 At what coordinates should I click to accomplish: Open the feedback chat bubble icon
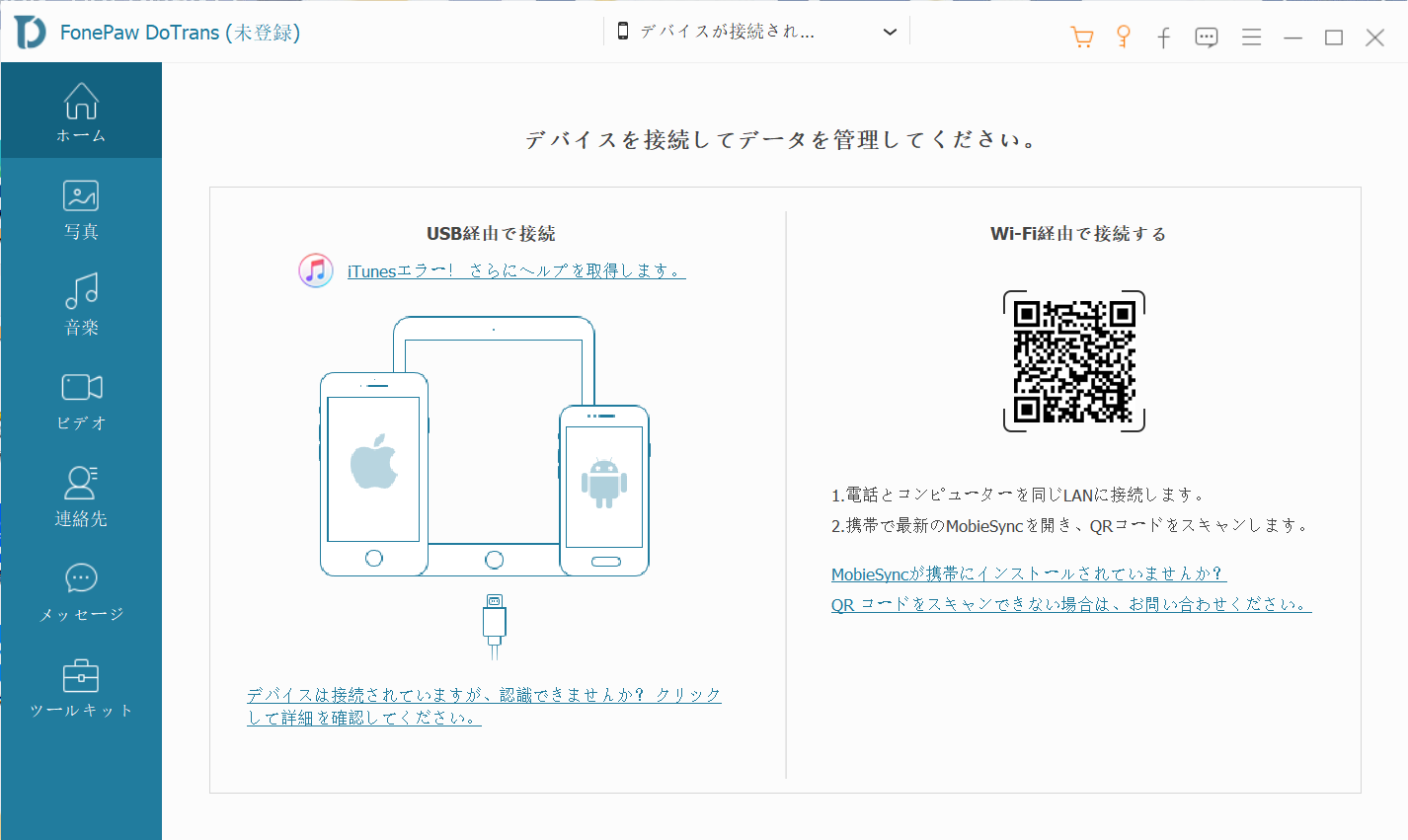[x=1207, y=38]
